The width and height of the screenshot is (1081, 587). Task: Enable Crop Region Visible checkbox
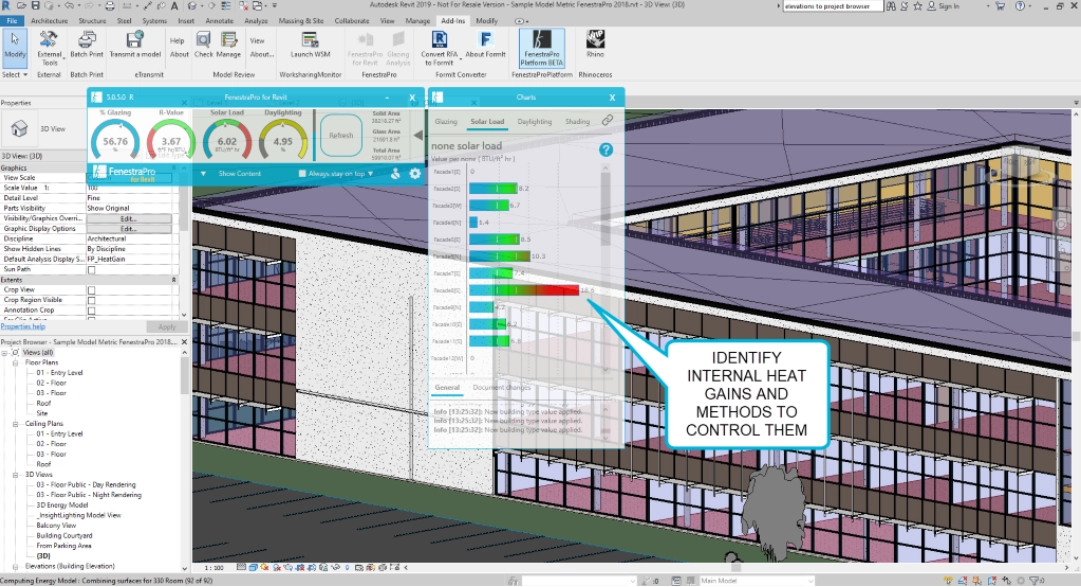click(92, 301)
